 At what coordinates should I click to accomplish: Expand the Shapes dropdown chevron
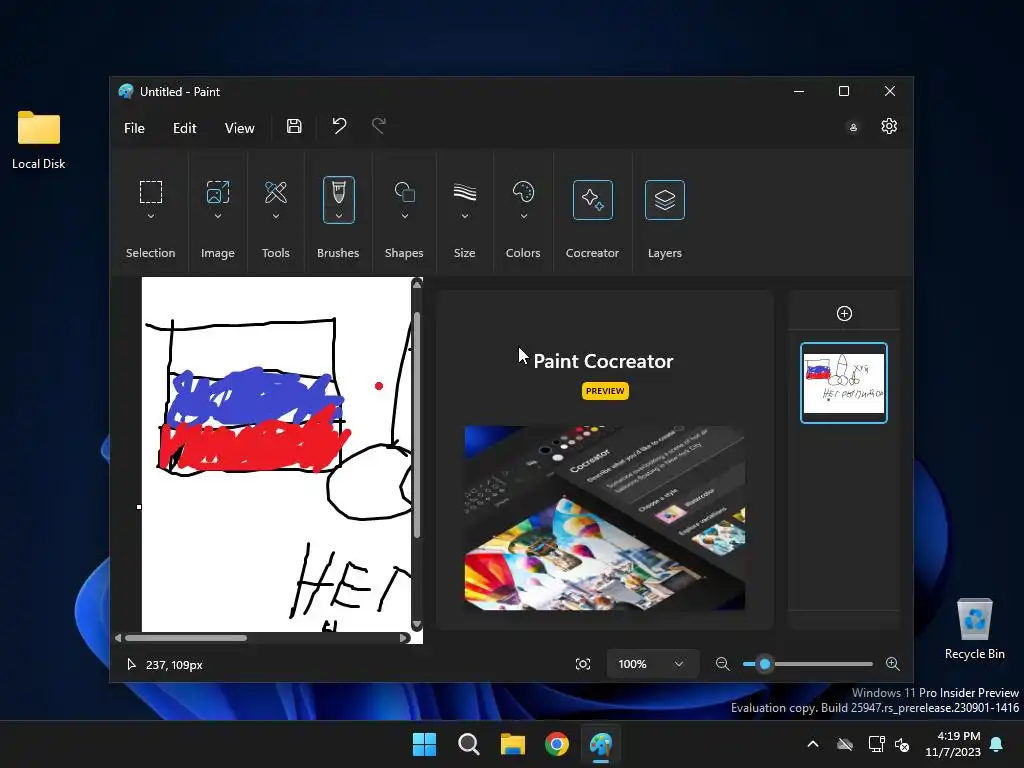point(404,216)
